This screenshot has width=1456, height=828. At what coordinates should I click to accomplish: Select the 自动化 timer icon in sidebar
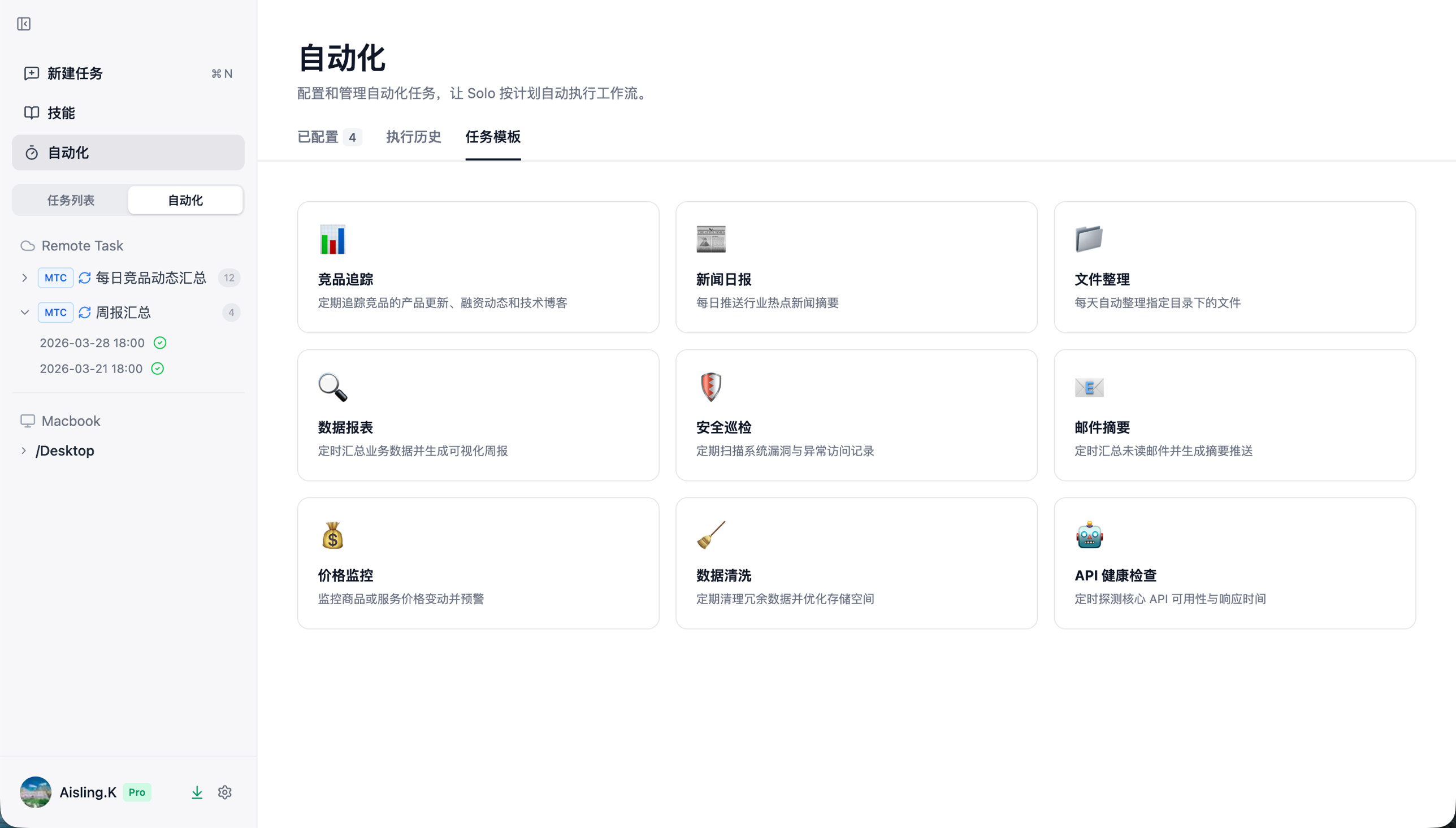[x=31, y=153]
